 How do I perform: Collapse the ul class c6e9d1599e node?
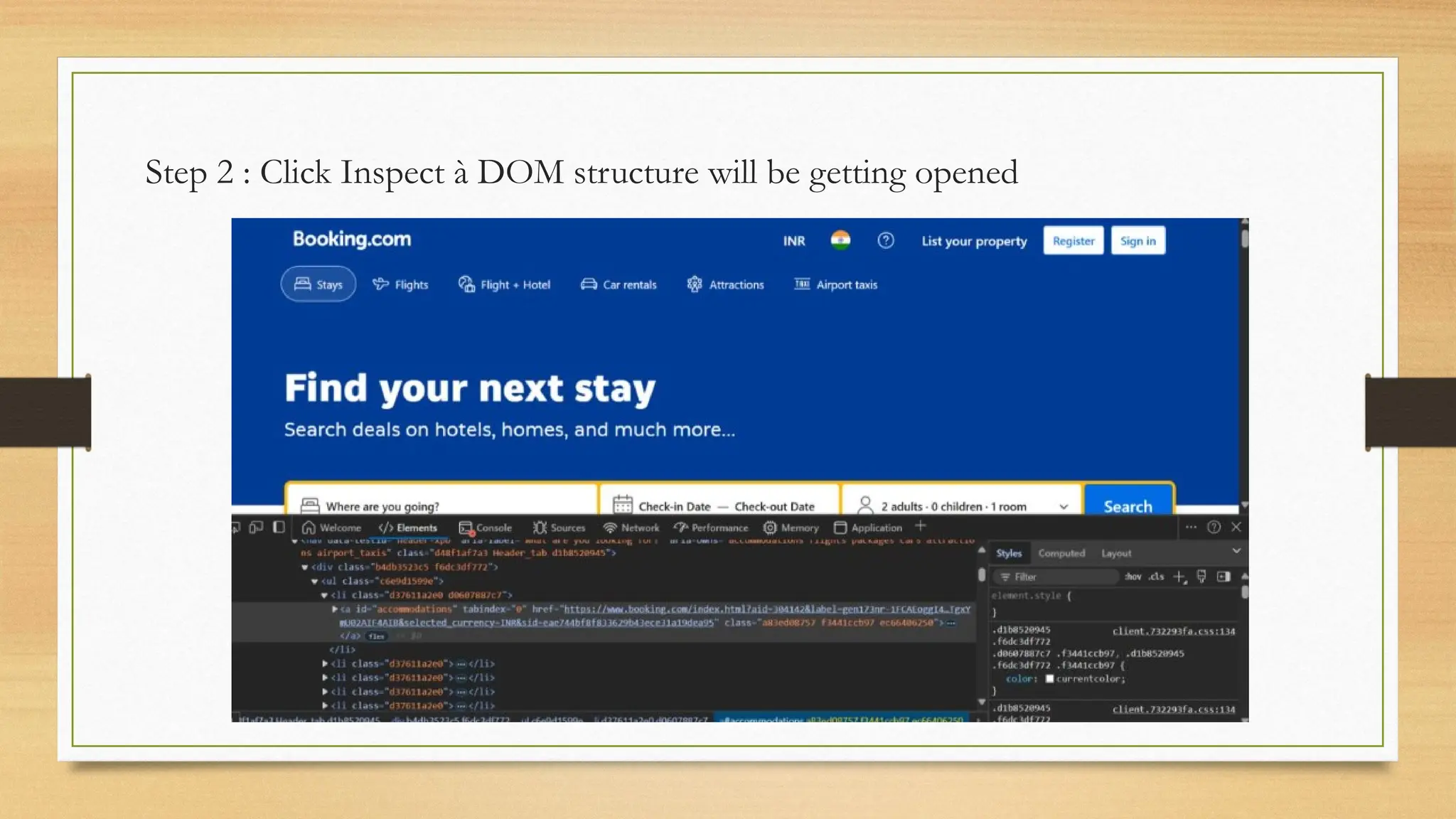tap(314, 582)
